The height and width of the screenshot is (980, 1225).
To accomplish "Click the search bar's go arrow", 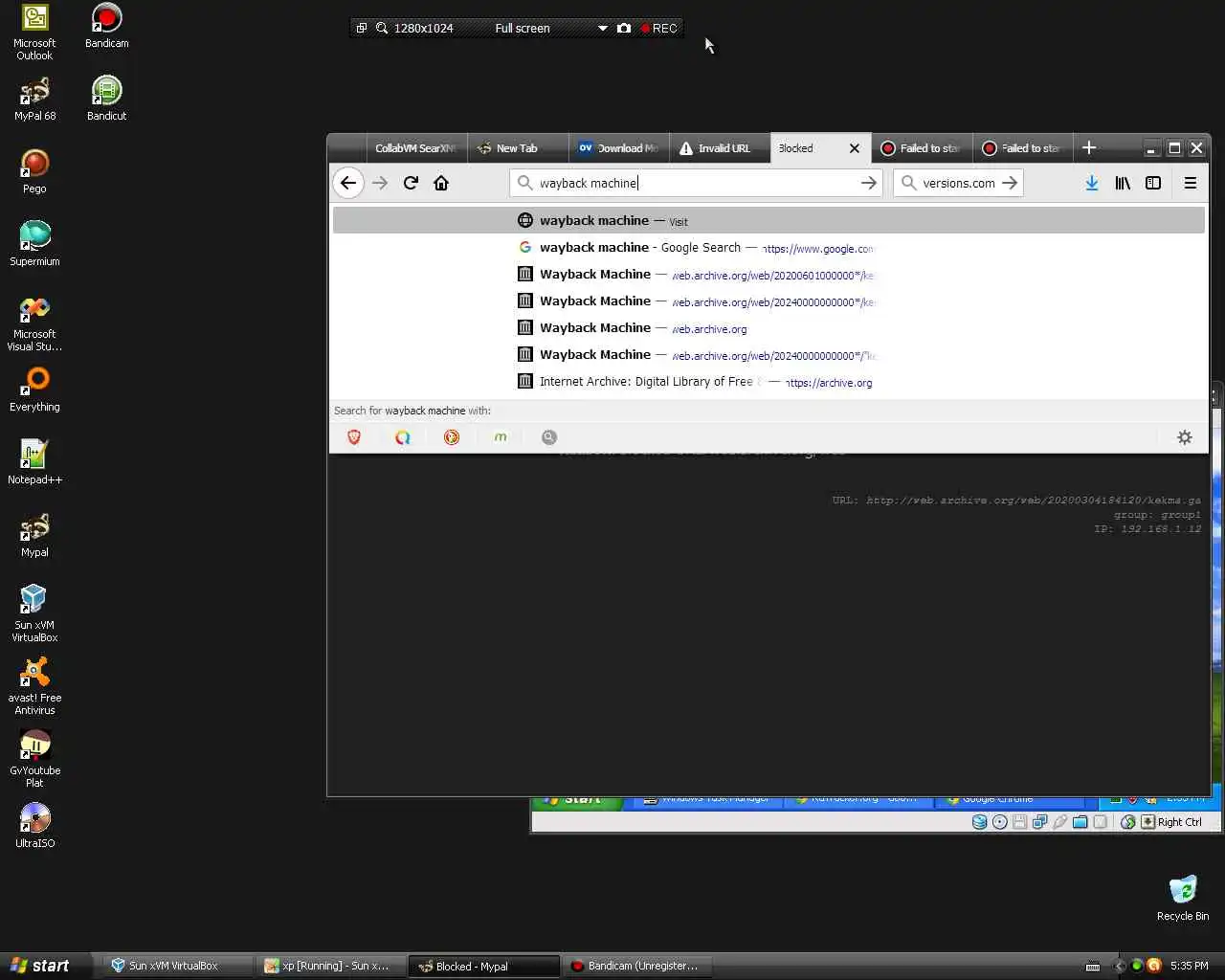I will 1010,183.
